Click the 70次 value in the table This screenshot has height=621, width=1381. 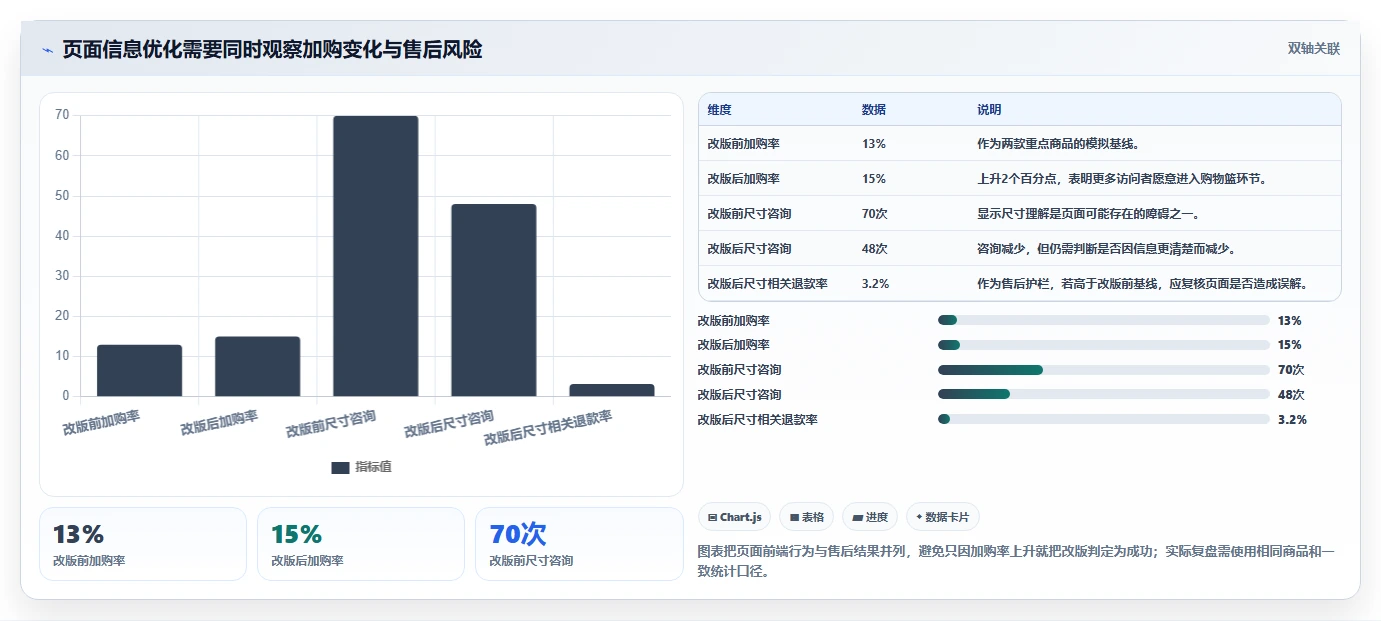(x=875, y=214)
